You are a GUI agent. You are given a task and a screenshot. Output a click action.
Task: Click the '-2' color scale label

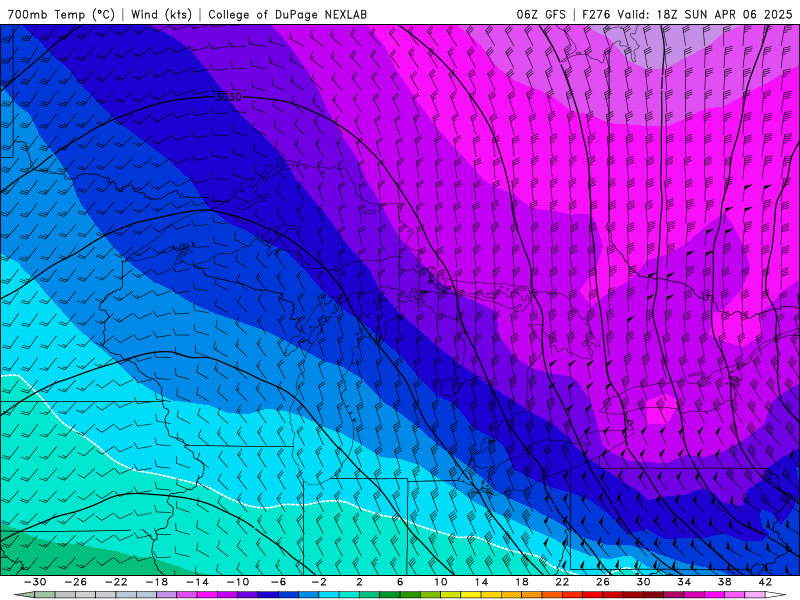pyautogui.click(x=319, y=582)
